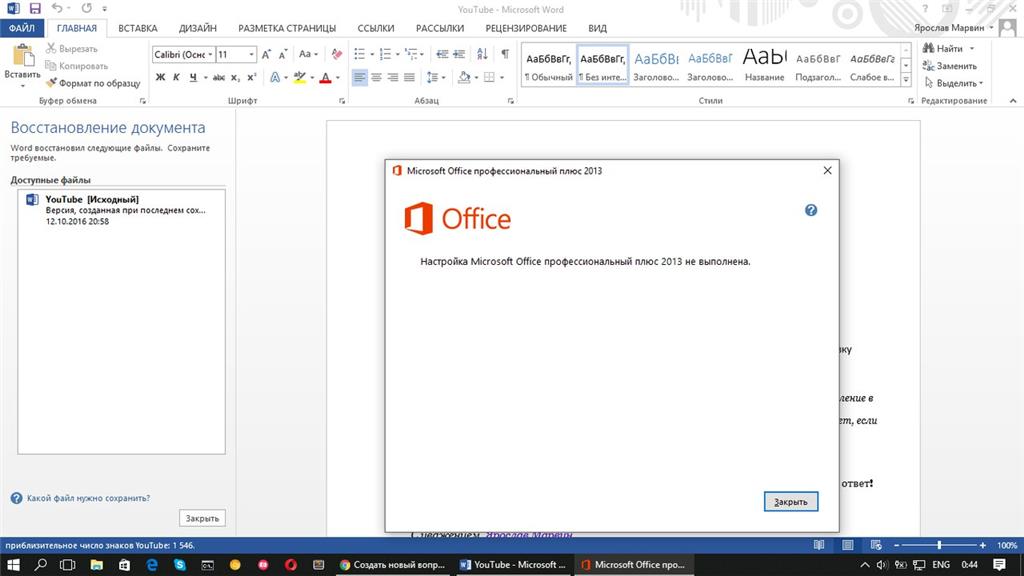Center the paragraph text
Viewport: 1024px width, 576px height.
click(x=376, y=77)
